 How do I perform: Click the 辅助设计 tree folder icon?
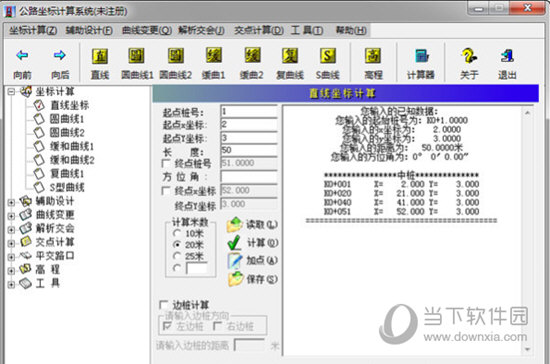[25, 201]
